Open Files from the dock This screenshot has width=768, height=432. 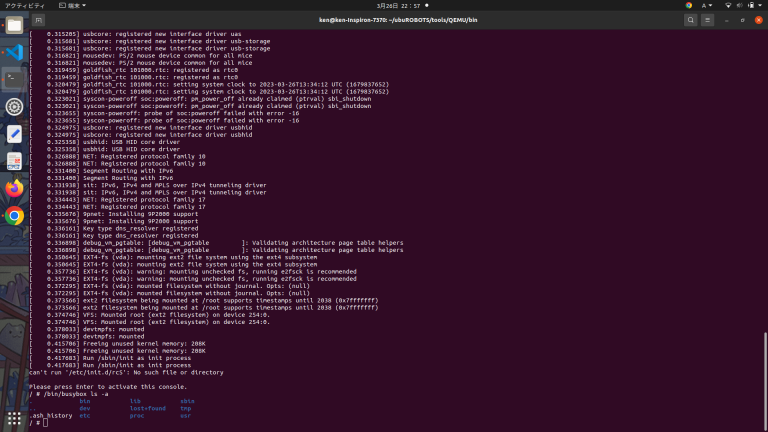click(x=14, y=25)
